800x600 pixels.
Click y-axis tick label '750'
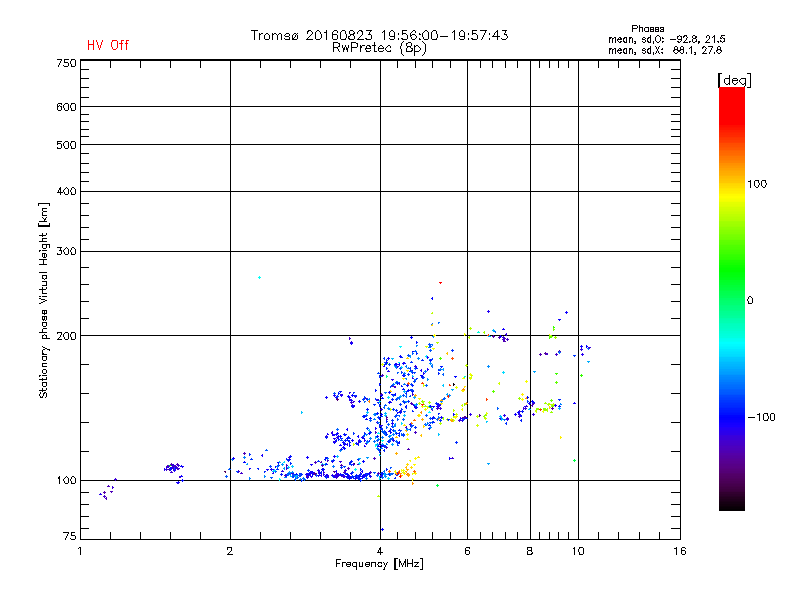pyautogui.click(x=66, y=63)
